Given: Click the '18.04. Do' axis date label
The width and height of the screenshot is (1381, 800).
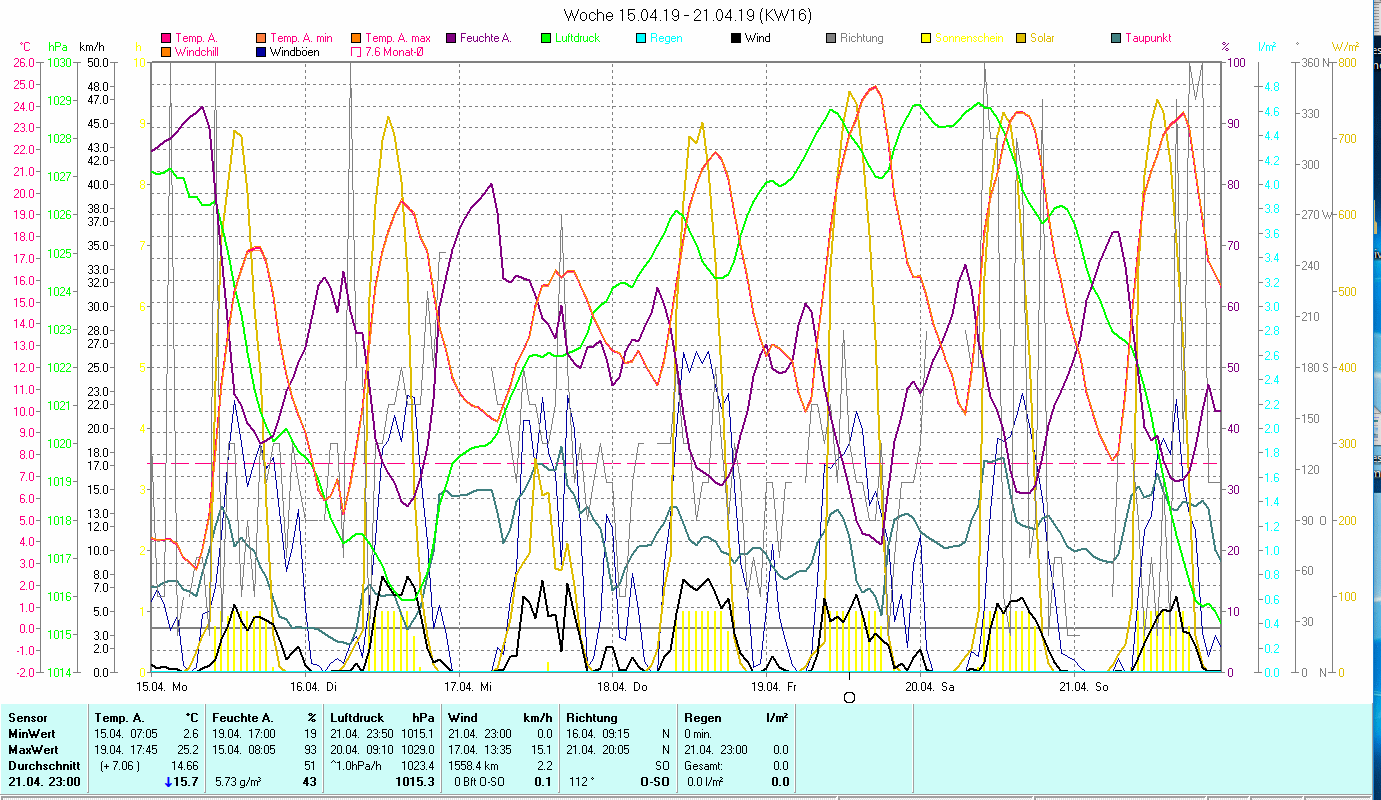Looking at the screenshot, I should point(622,686).
